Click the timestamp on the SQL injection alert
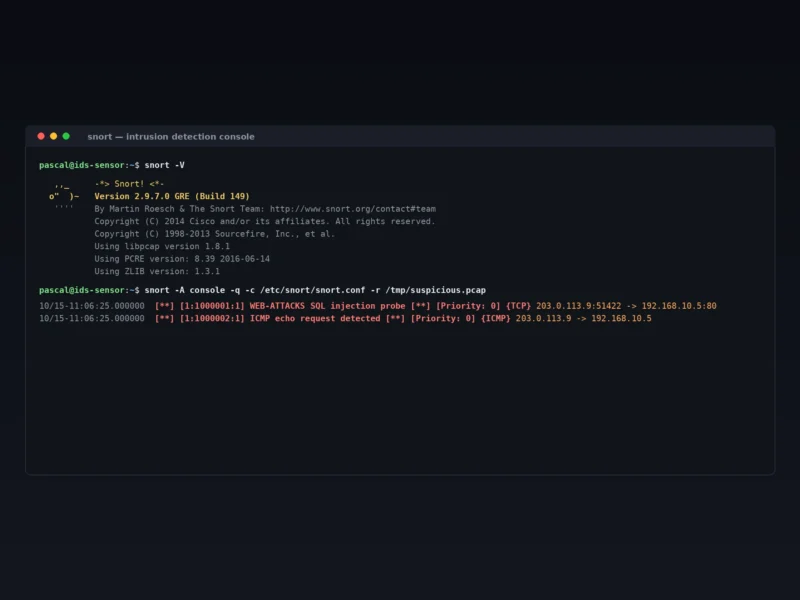The height and width of the screenshot is (600, 800). (92, 306)
